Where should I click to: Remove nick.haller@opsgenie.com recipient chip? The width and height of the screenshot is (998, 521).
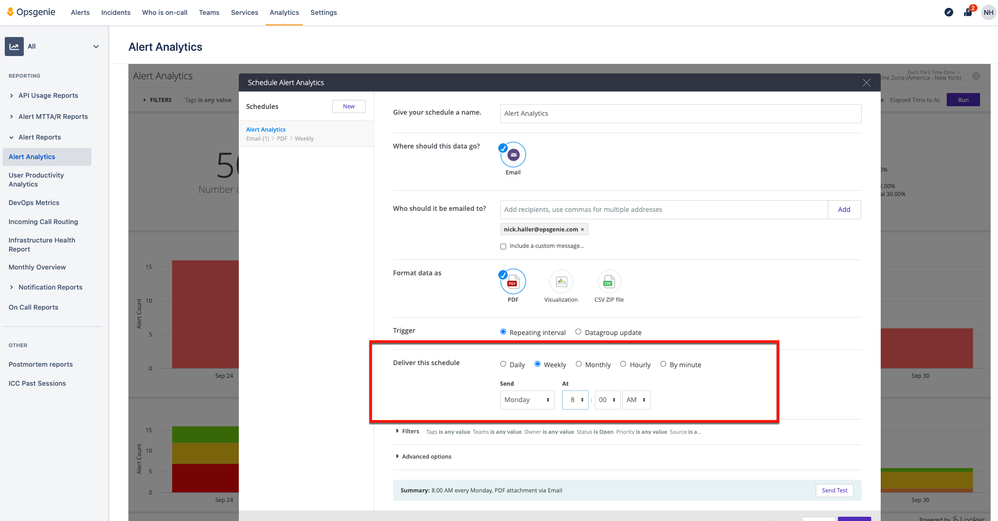(582, 230)
